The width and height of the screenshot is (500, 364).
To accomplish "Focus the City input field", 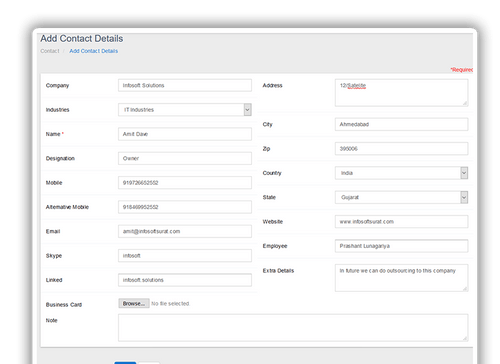I will [401, 124].
